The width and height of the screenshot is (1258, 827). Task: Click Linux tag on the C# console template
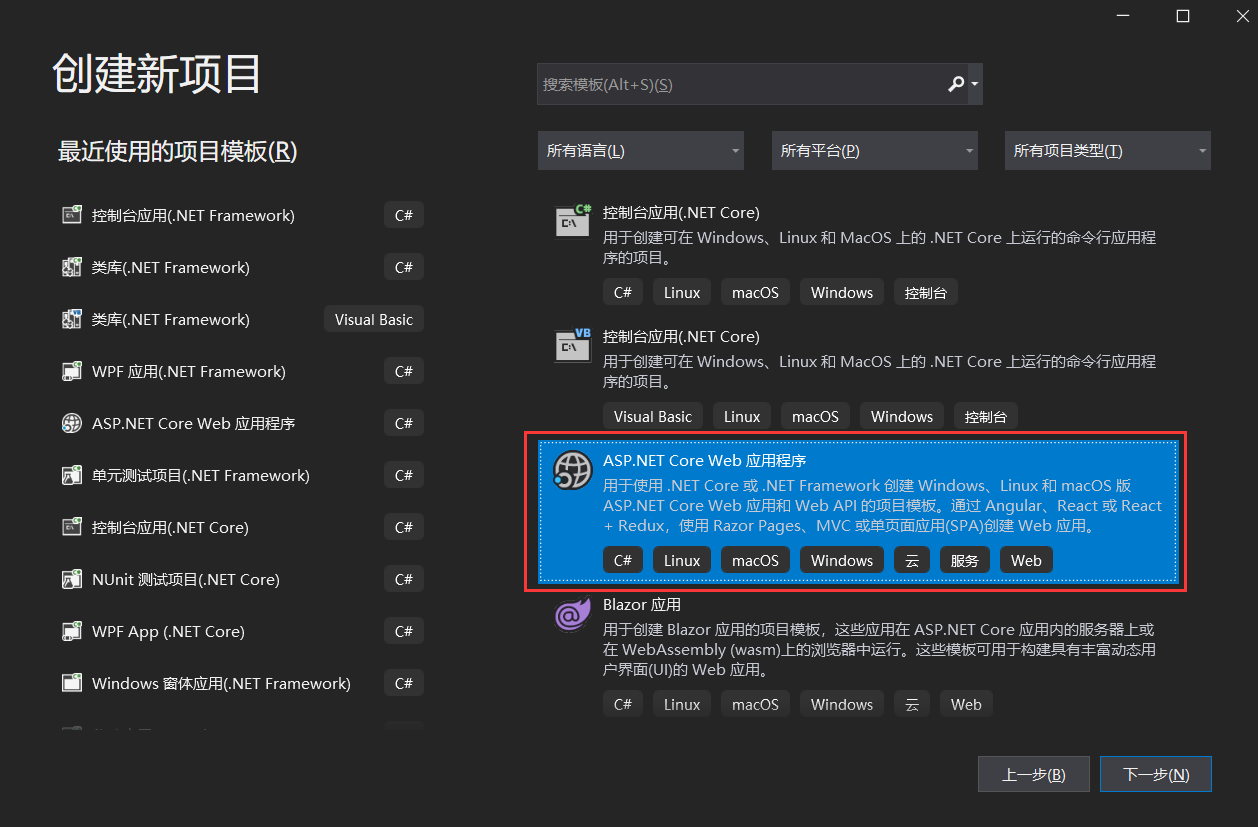coord(682,292)
